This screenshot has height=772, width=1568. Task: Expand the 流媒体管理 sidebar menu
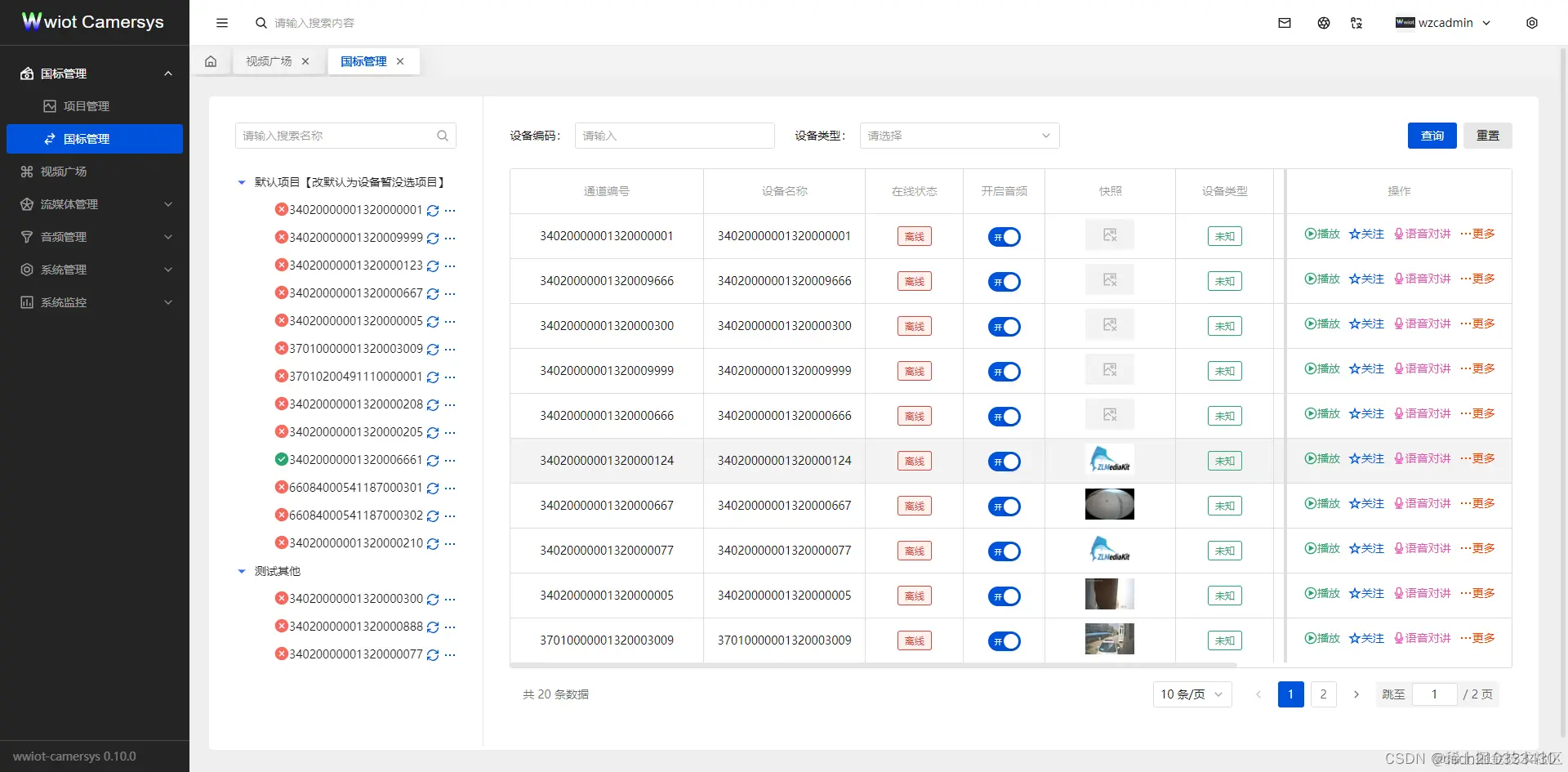coord(95,204)
